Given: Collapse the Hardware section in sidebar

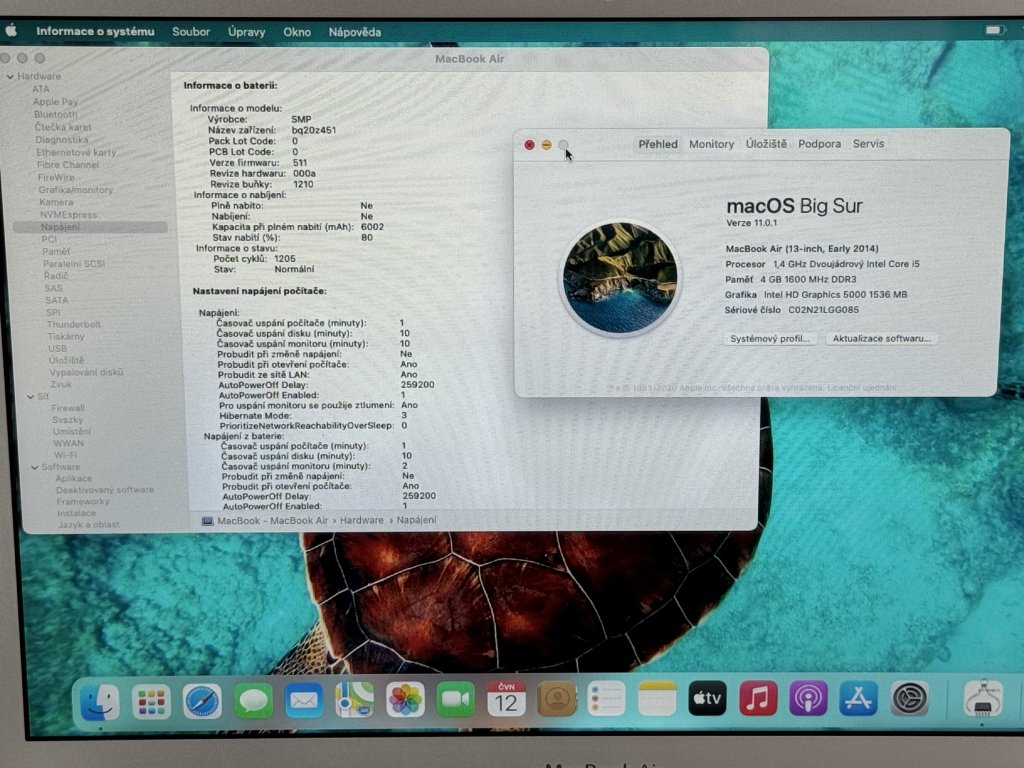Looking at the screenshot, I should pyautogui.click(x=10, y=76).
